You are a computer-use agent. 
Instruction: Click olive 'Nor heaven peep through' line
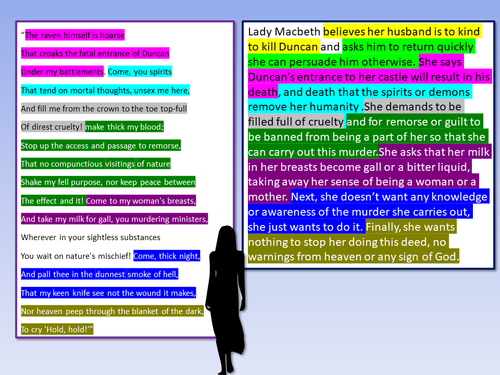pyautogui.click(x=112, y=311)
